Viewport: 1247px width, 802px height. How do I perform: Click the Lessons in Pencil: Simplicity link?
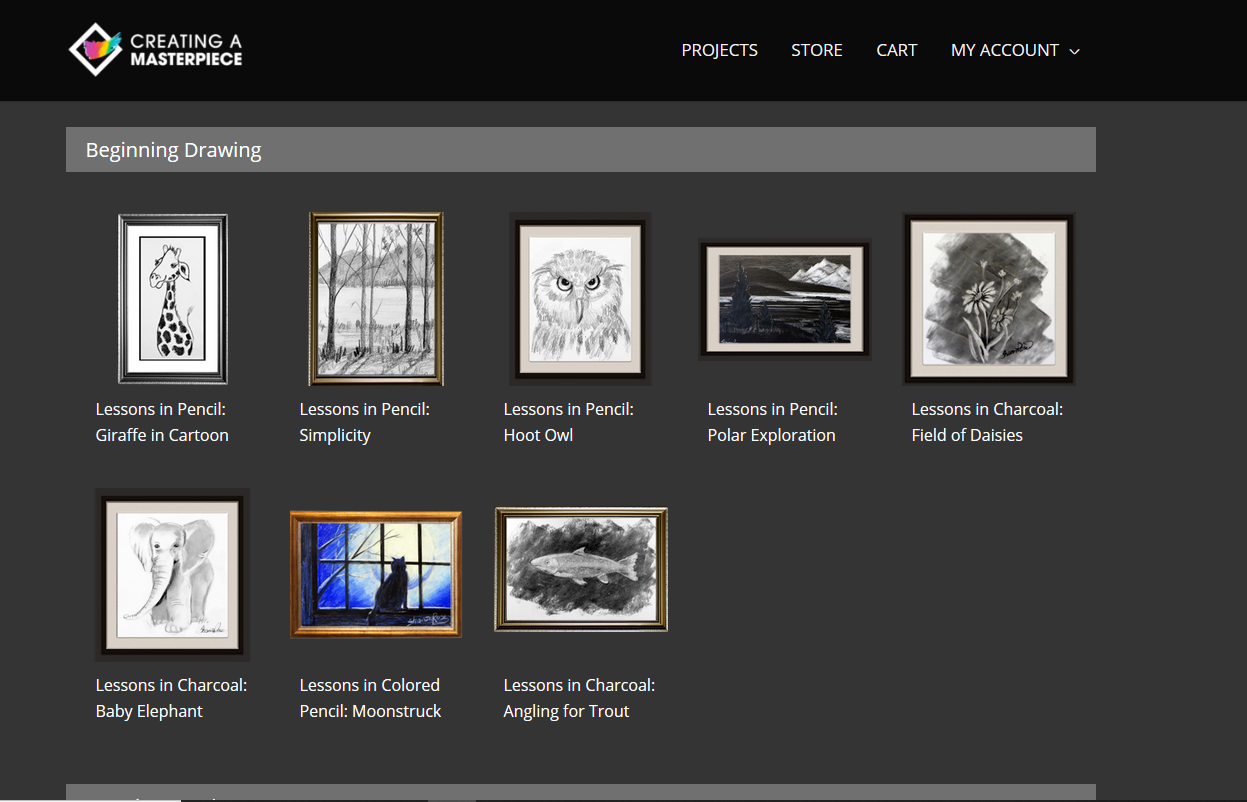[x=365, y=422]
